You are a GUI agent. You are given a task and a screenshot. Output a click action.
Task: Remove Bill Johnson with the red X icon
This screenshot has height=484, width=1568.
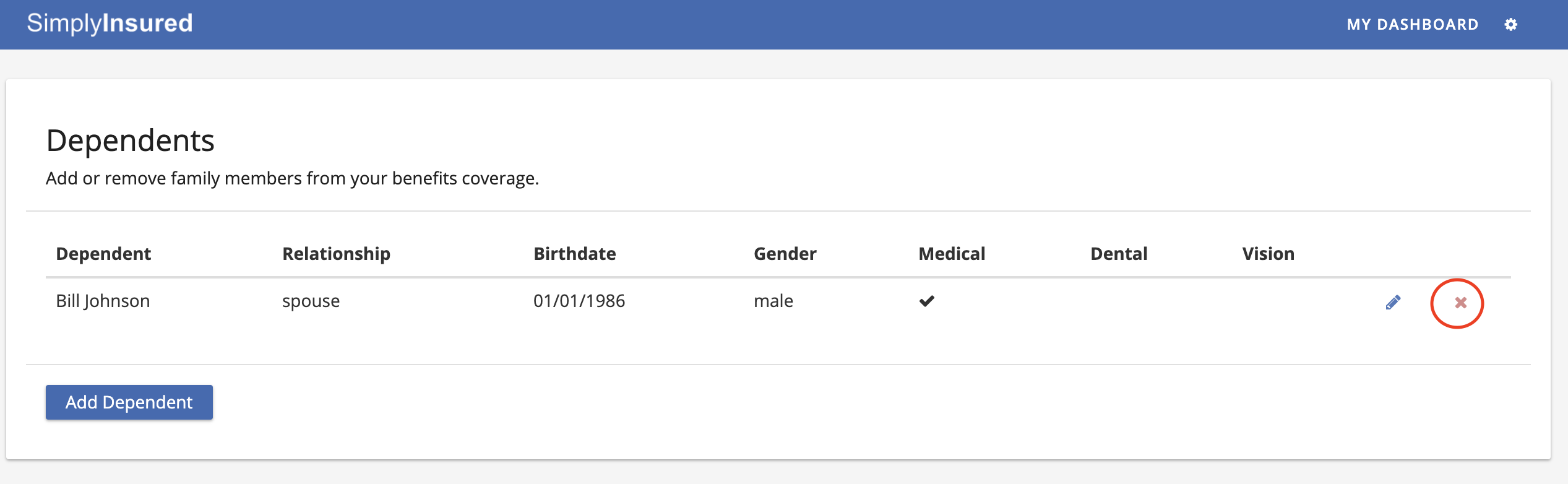[1460, 303]
